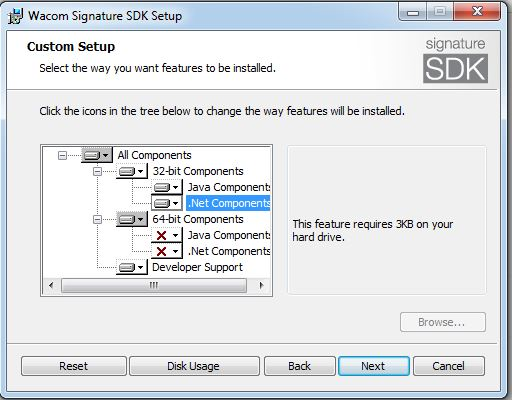The height and width of the screenshot is (400, 512).
Task: Collapse the 32-bit Components branch
Action: pos(97,171)
